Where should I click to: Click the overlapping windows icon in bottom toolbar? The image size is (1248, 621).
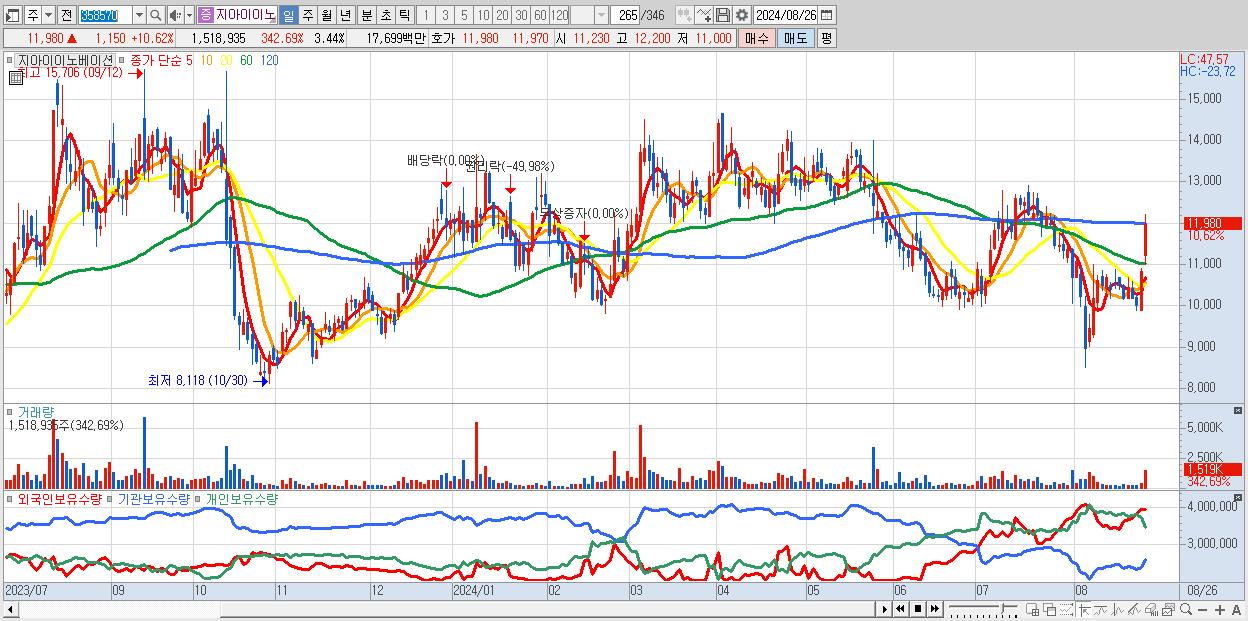point(1050,610)
